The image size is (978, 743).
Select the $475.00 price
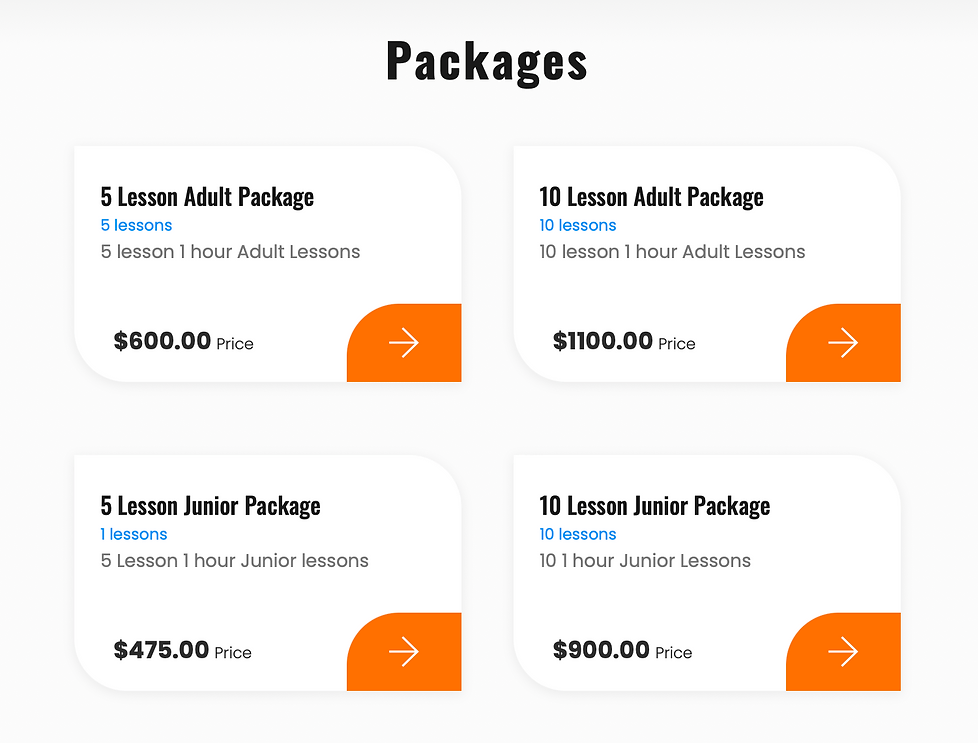[162, 650]
